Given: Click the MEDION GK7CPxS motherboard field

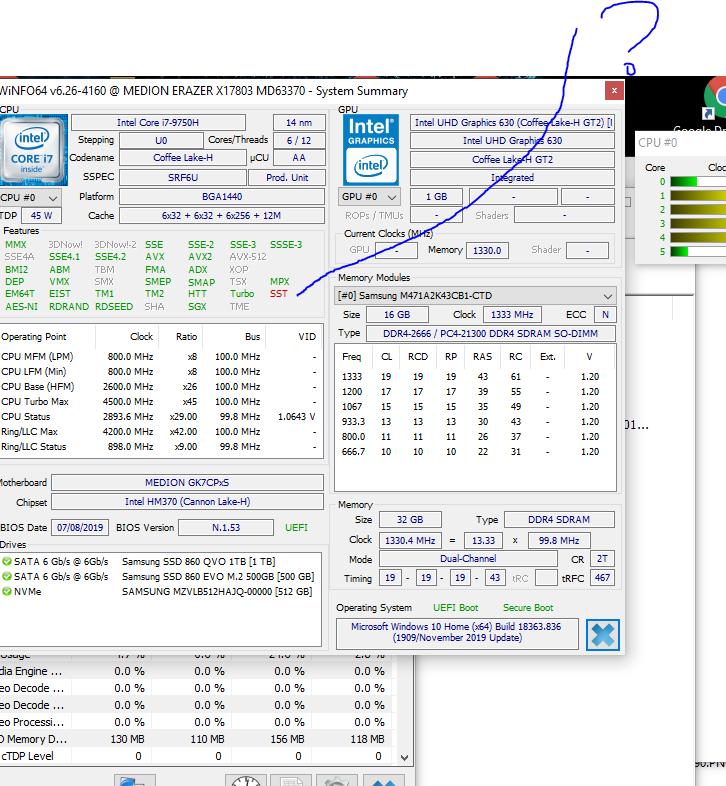Looking at the screenshot, I should (186, 482).
